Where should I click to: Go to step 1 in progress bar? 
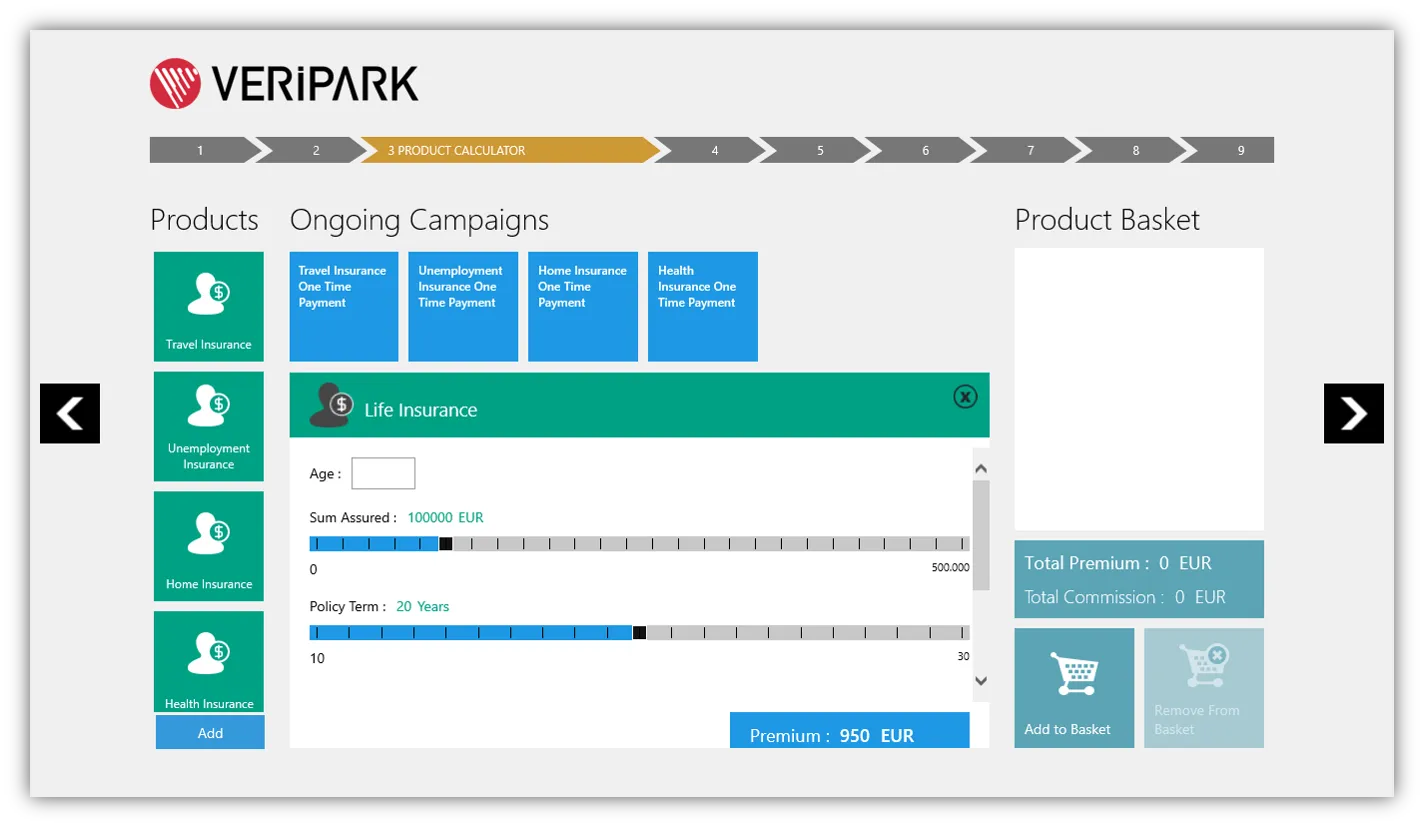[203, 150]
